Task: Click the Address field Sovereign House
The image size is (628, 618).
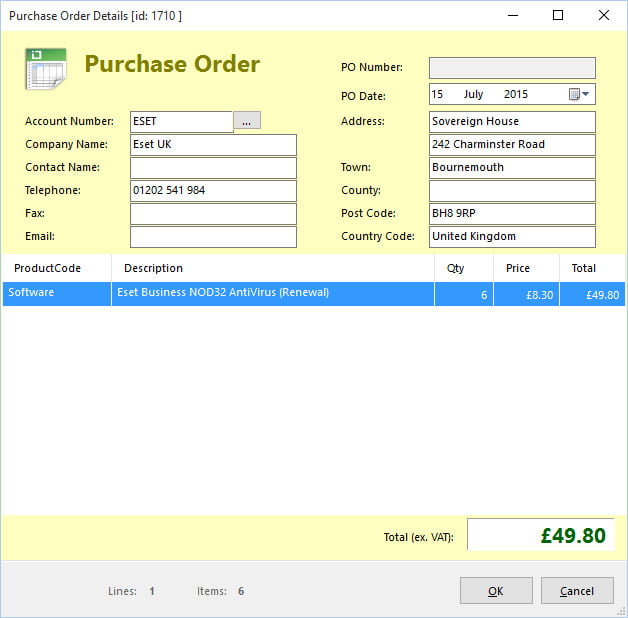Action: (512, 122)
